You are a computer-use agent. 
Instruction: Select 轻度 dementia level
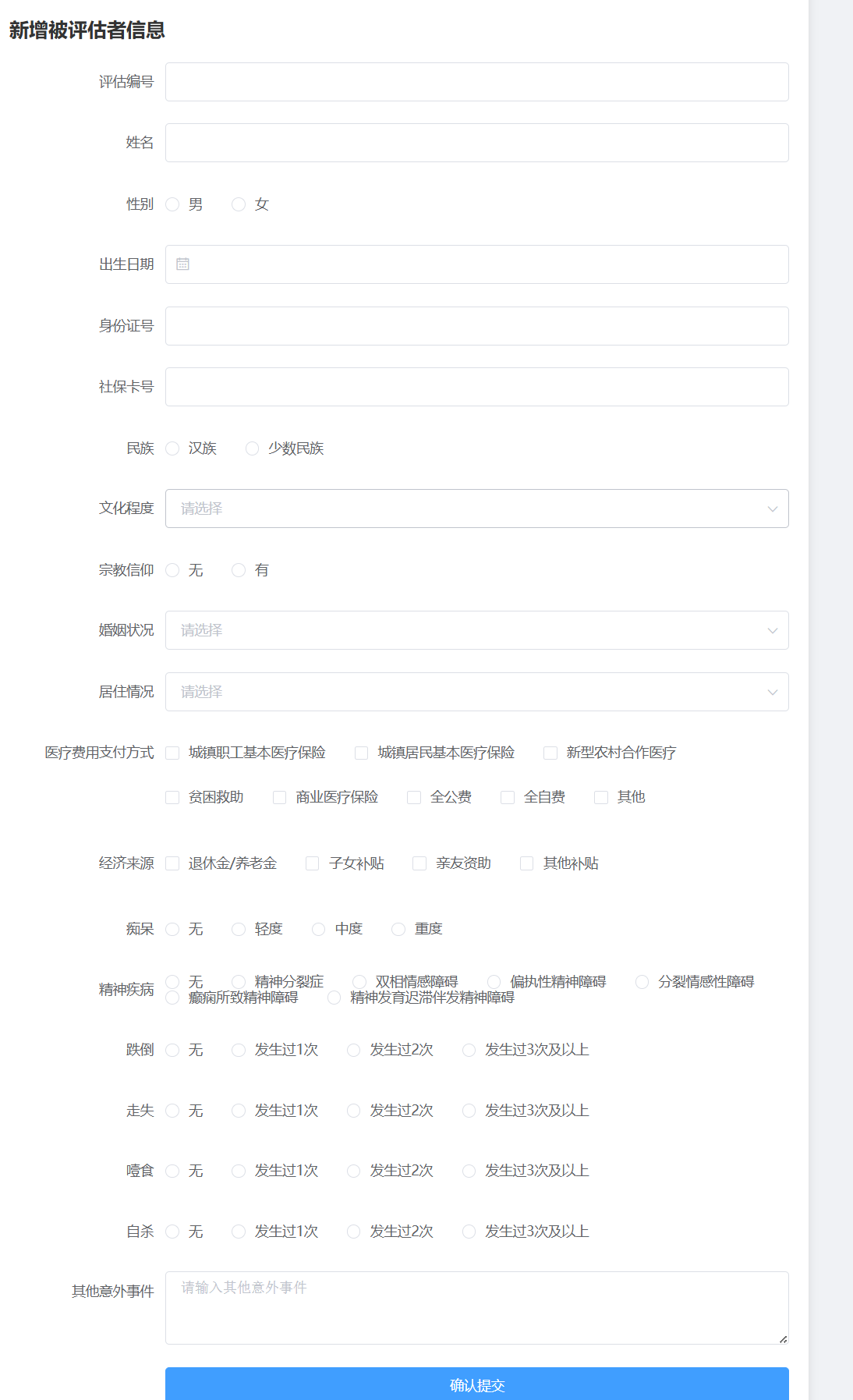[x=239, y=929]
